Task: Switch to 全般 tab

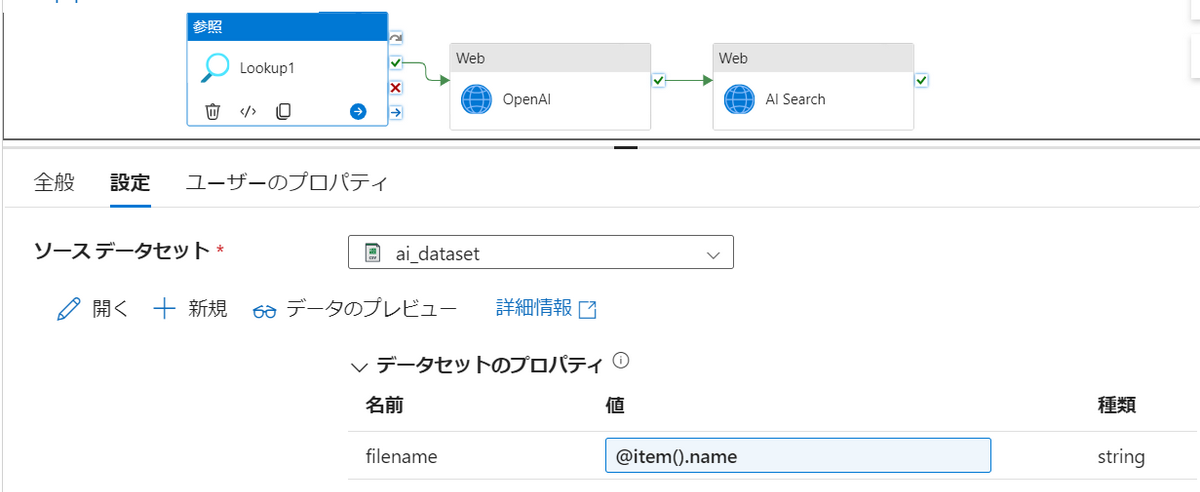Action: pyautogui.click(x=54, y=183)
